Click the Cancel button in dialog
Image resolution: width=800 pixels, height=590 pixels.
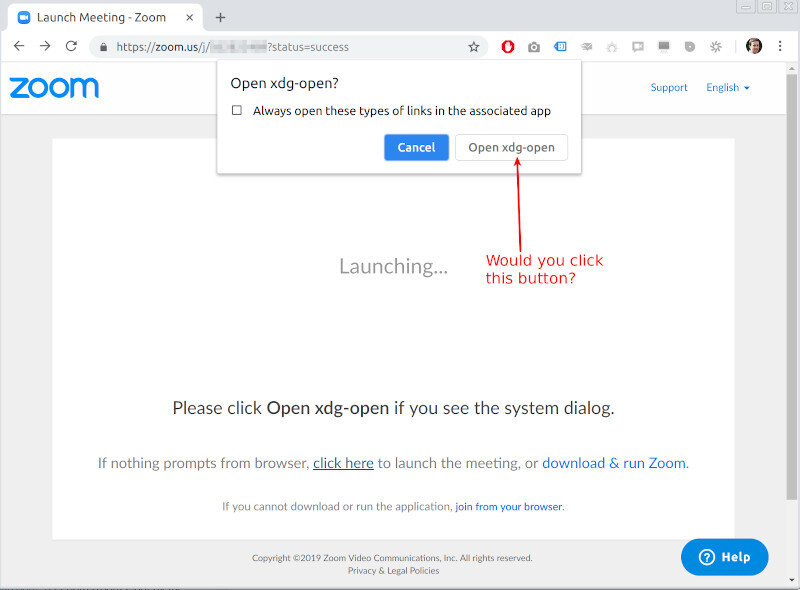click(416, 148)
